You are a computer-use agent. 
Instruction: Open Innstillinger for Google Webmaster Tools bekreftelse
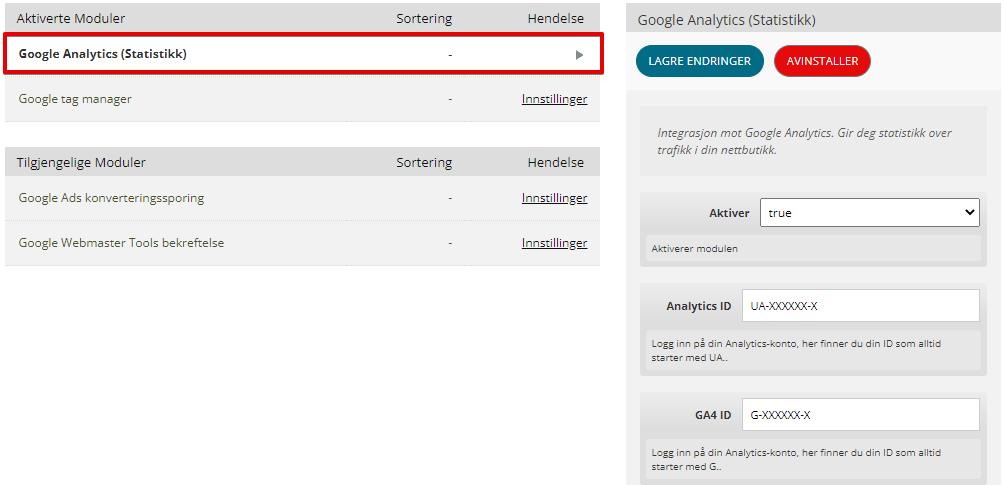coord(554,243)
